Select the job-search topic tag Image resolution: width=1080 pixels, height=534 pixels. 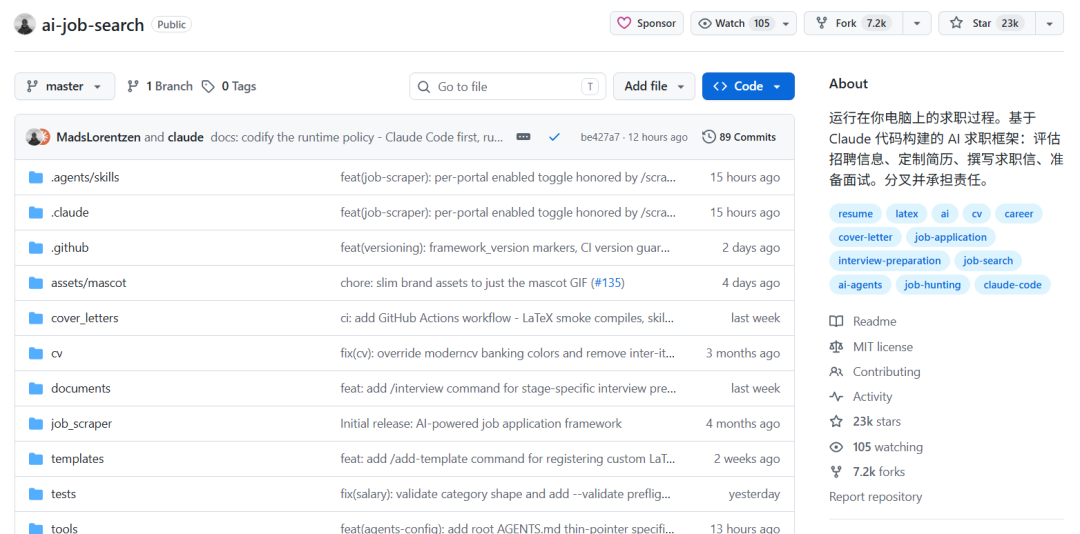click(988, 261)
